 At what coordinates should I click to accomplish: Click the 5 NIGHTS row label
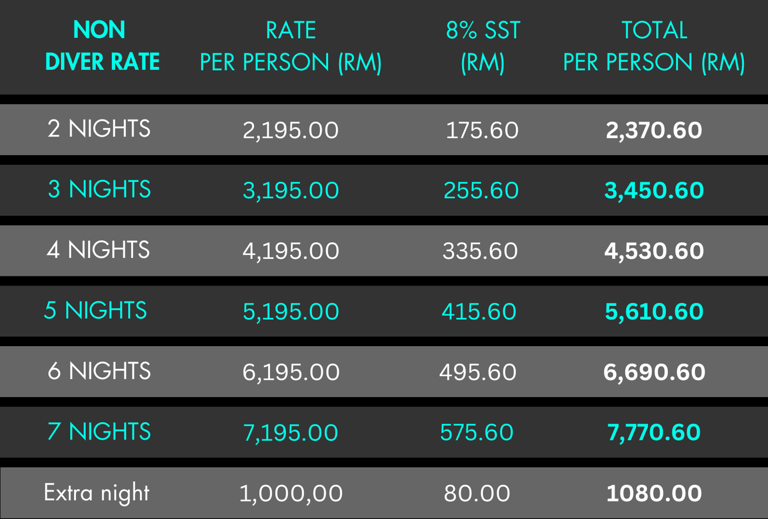click(95, 311)
